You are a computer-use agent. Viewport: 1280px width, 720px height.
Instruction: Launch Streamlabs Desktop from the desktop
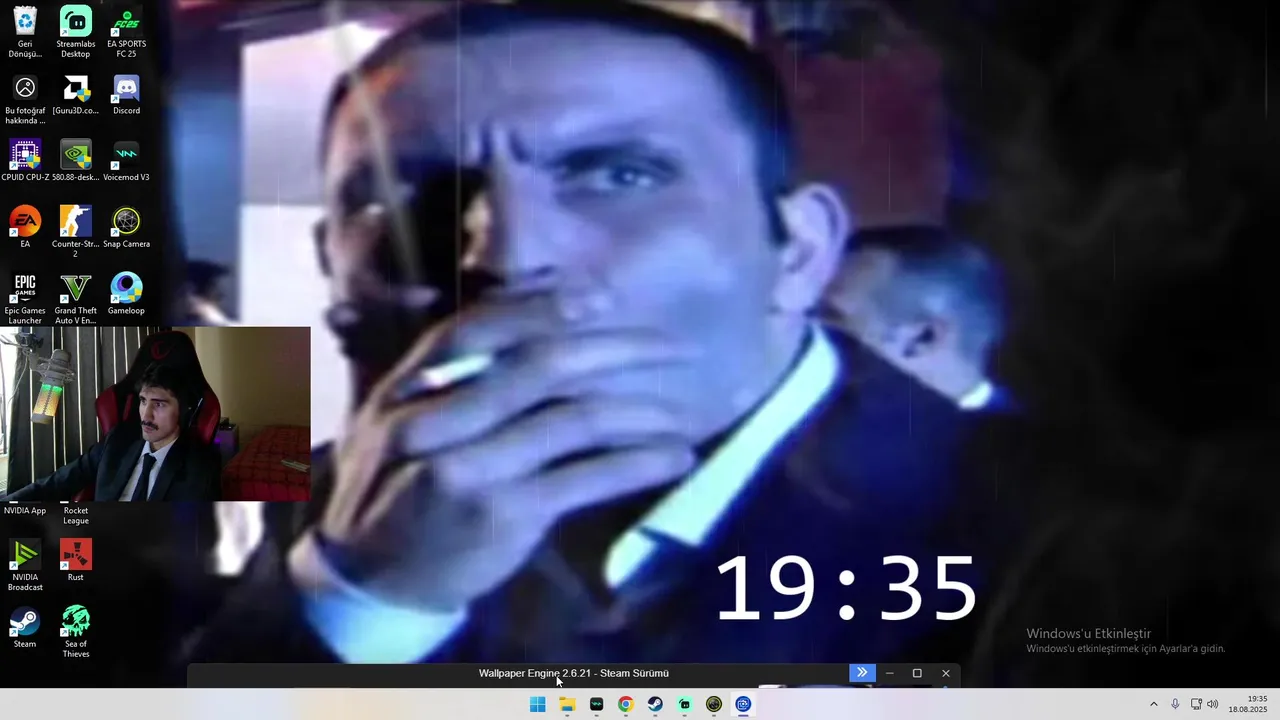point(76,32)
